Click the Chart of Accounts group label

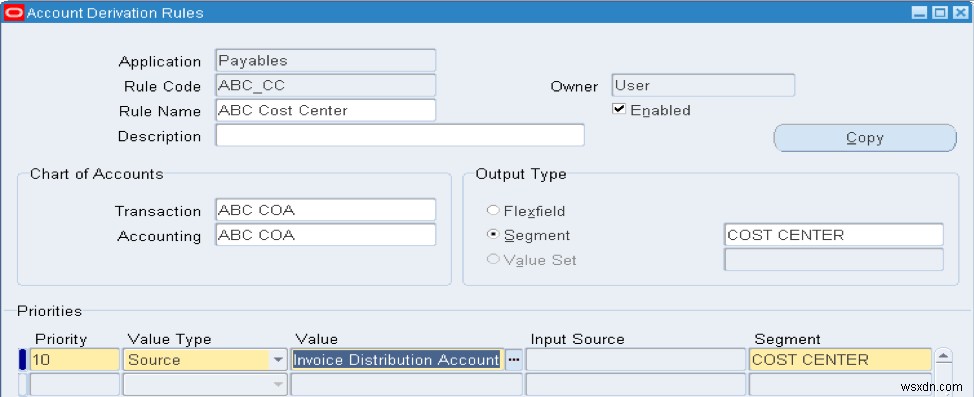97,174
